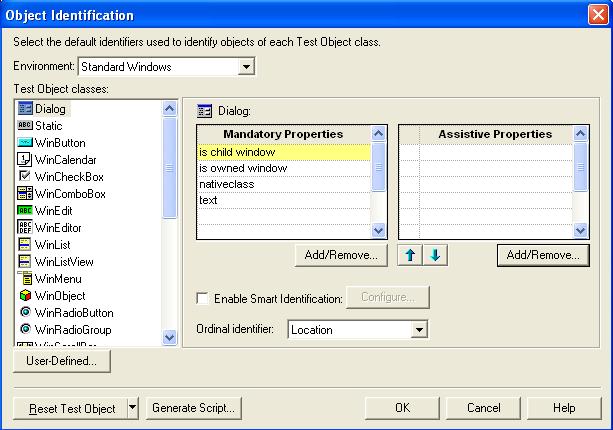613x430 pixels.
Task: Click the Test Object classes scrollbar thumb
Action: coord(169,168)
